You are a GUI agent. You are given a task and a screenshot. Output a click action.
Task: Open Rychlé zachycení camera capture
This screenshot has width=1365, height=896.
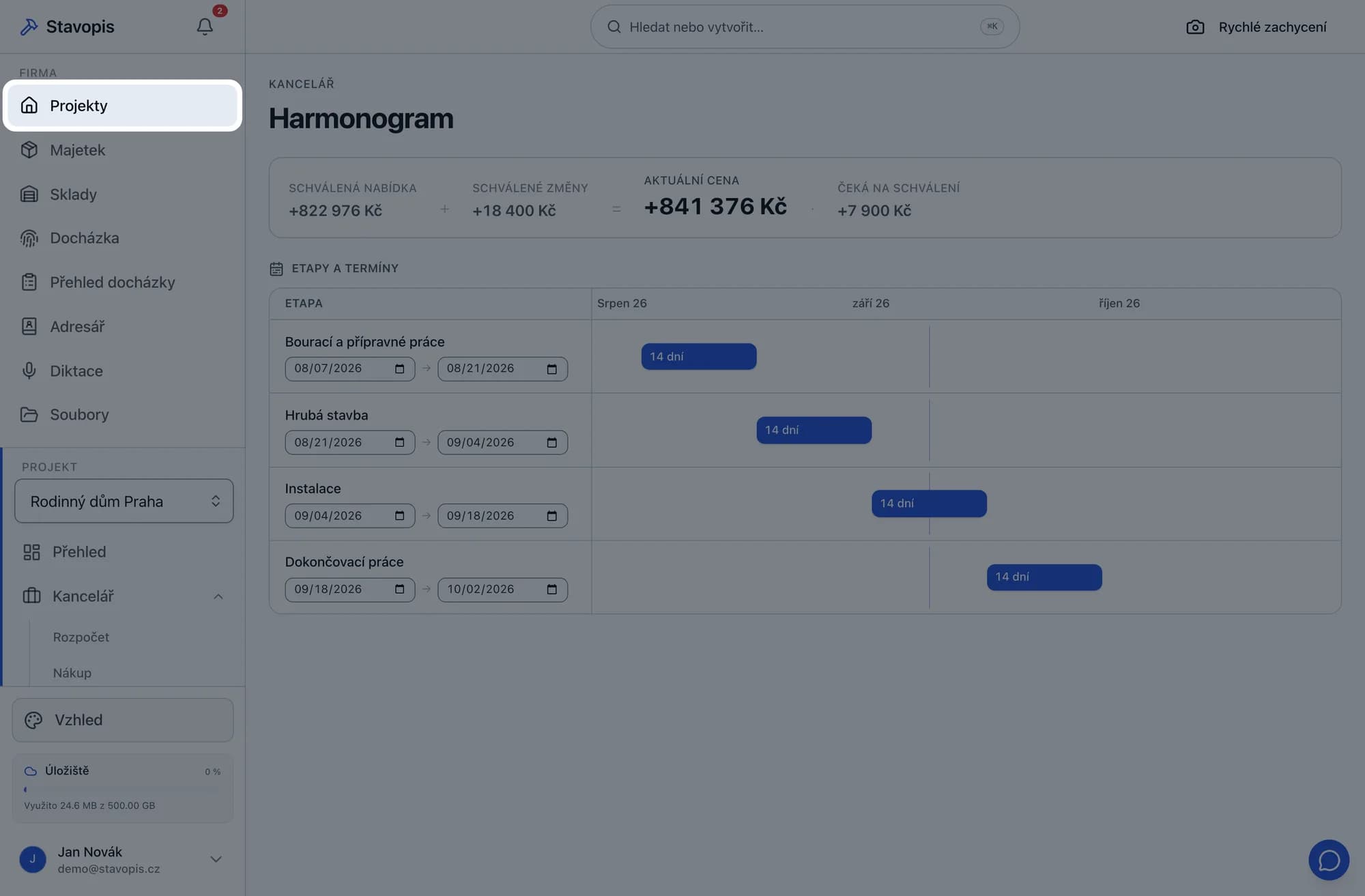click(1256, 27)
